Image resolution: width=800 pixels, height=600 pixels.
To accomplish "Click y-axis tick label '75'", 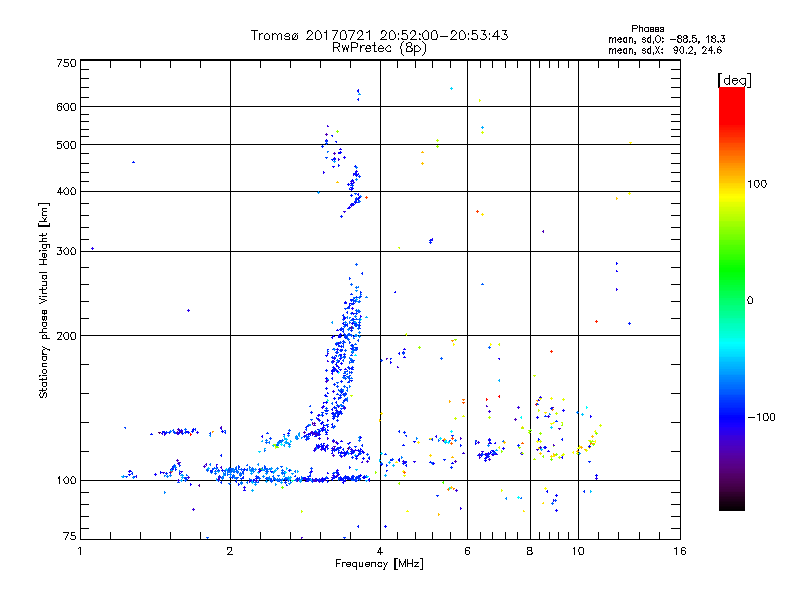I will 70,536.
